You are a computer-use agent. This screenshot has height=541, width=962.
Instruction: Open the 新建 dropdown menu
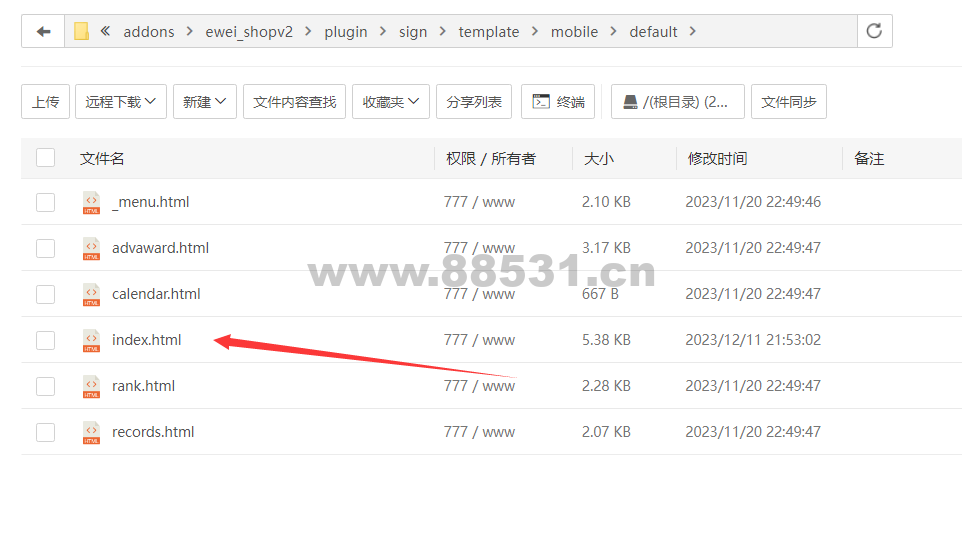click(205, 102)
